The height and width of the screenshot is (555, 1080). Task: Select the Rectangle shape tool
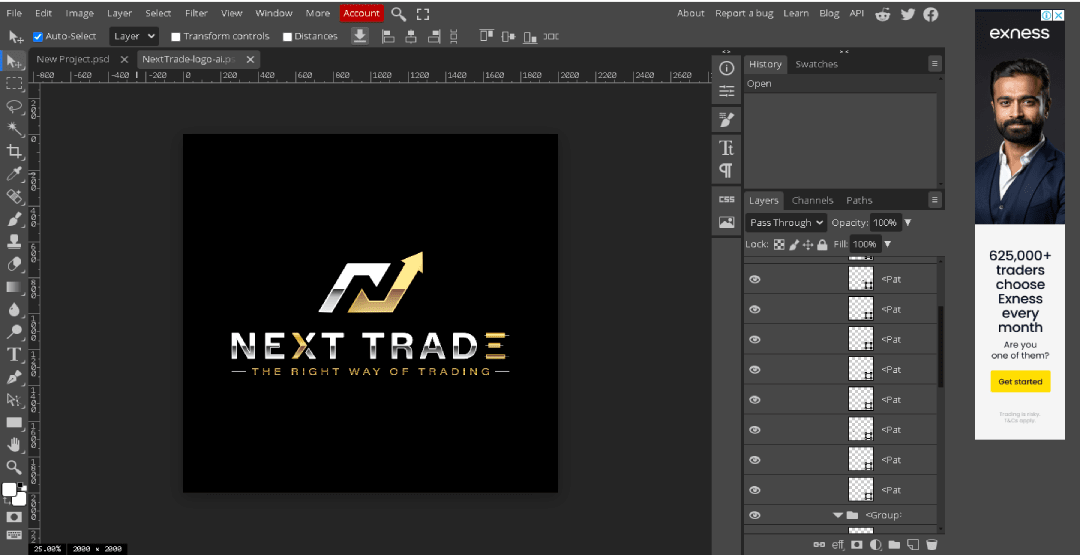click(14, 423)
